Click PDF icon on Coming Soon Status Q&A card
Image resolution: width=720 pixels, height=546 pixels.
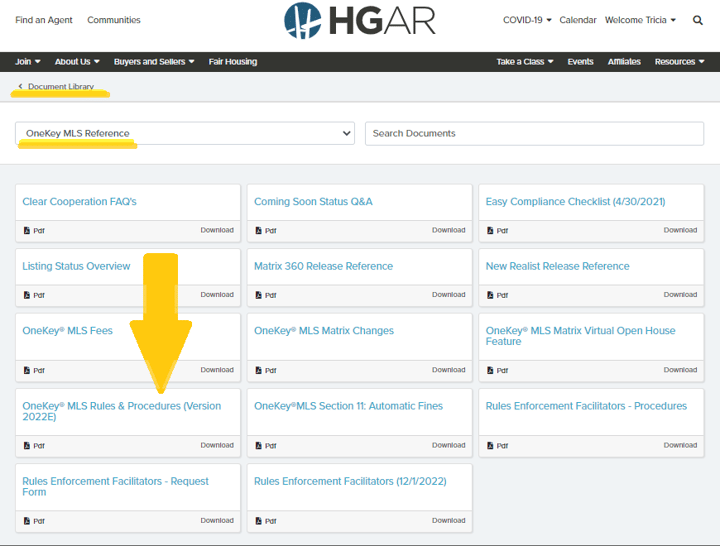point(259,231)
